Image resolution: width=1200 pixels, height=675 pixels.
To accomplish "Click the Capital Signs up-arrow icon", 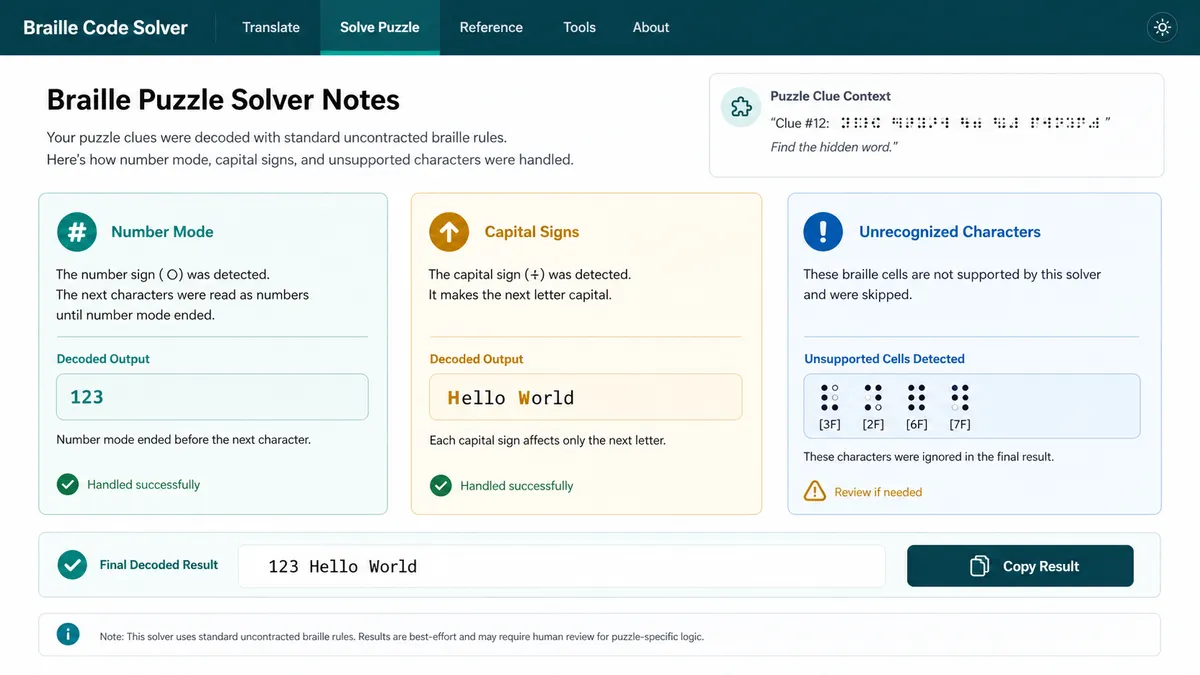I will (x=449, y=232).
